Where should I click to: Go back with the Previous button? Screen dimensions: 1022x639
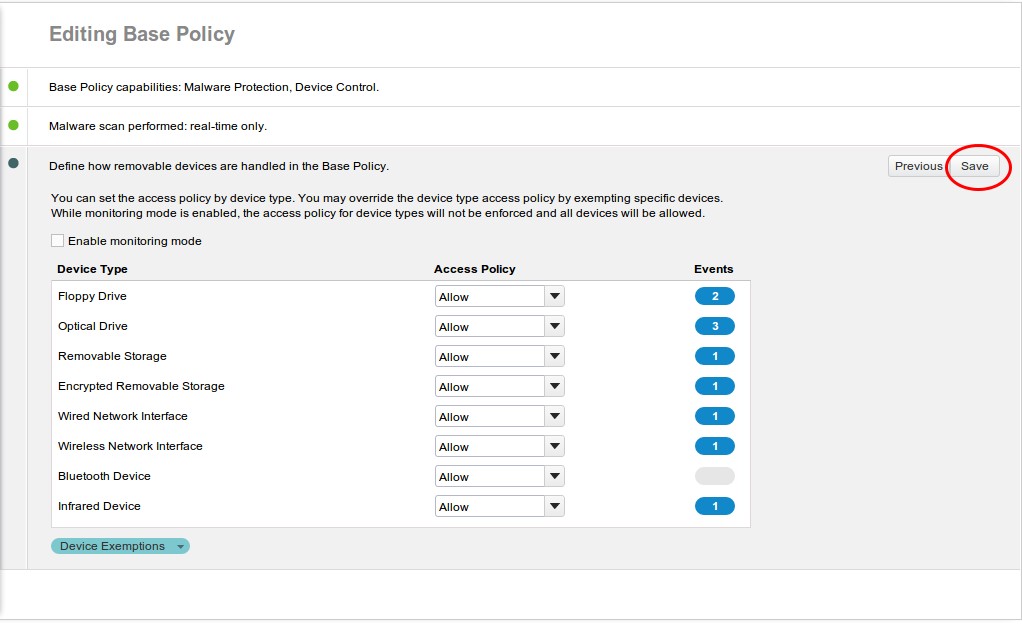click(918, 166)
